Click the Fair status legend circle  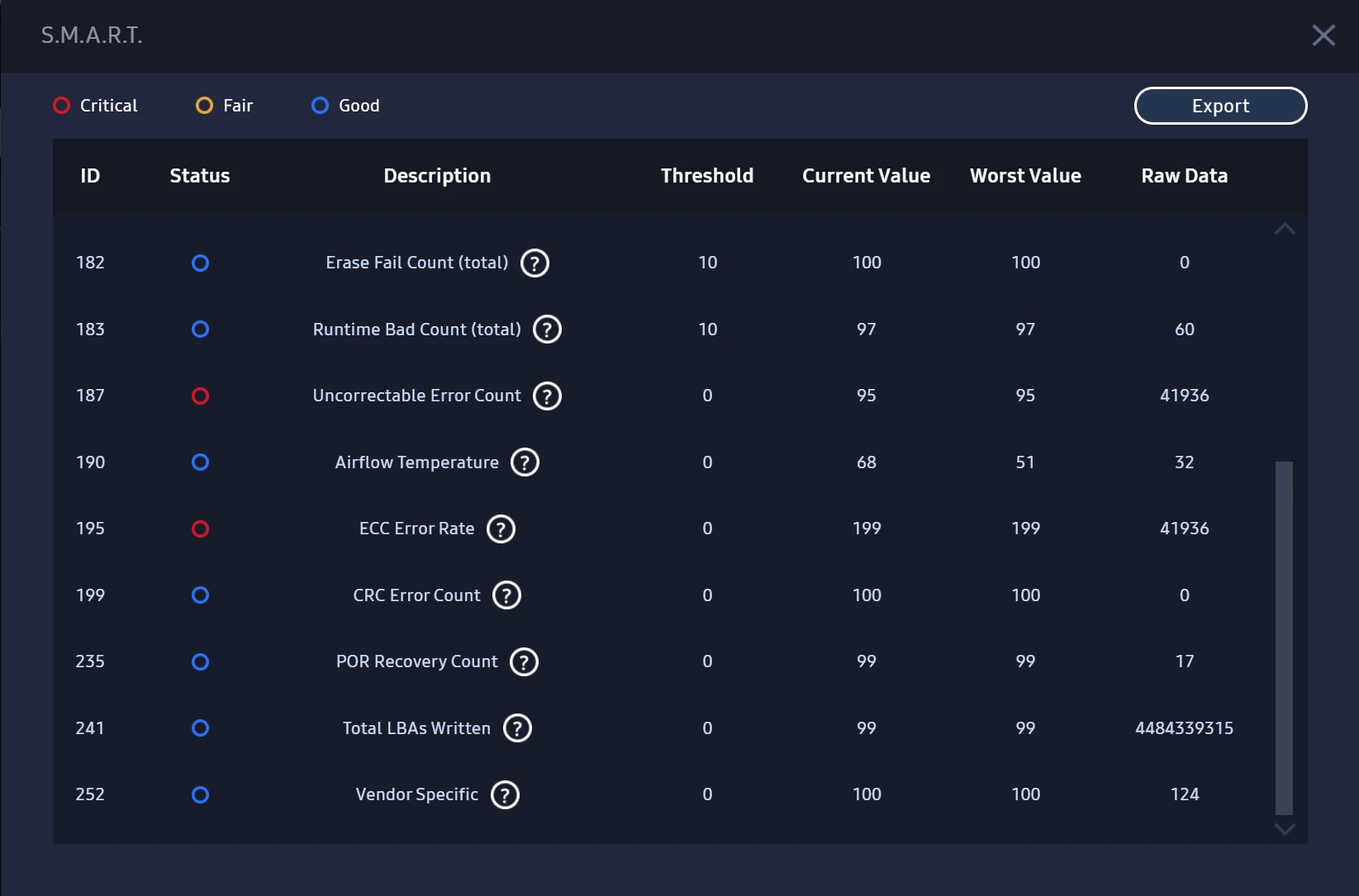pyautogui.click(x=203, y=105)
